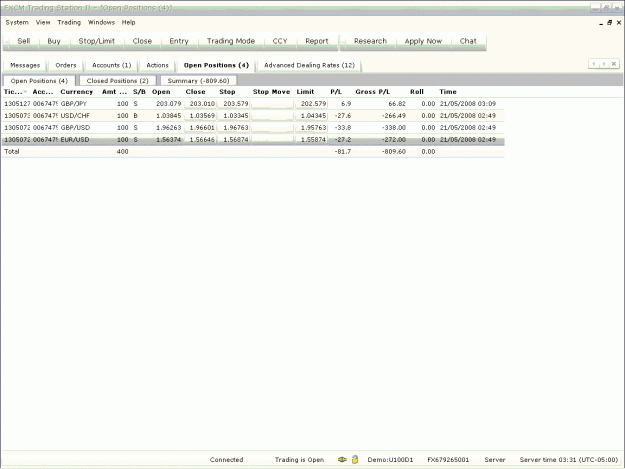Click Stop value 1.56874 for EUR/USD
The width and height of the screenshot is (625, 469).
[x=234, y=139]
